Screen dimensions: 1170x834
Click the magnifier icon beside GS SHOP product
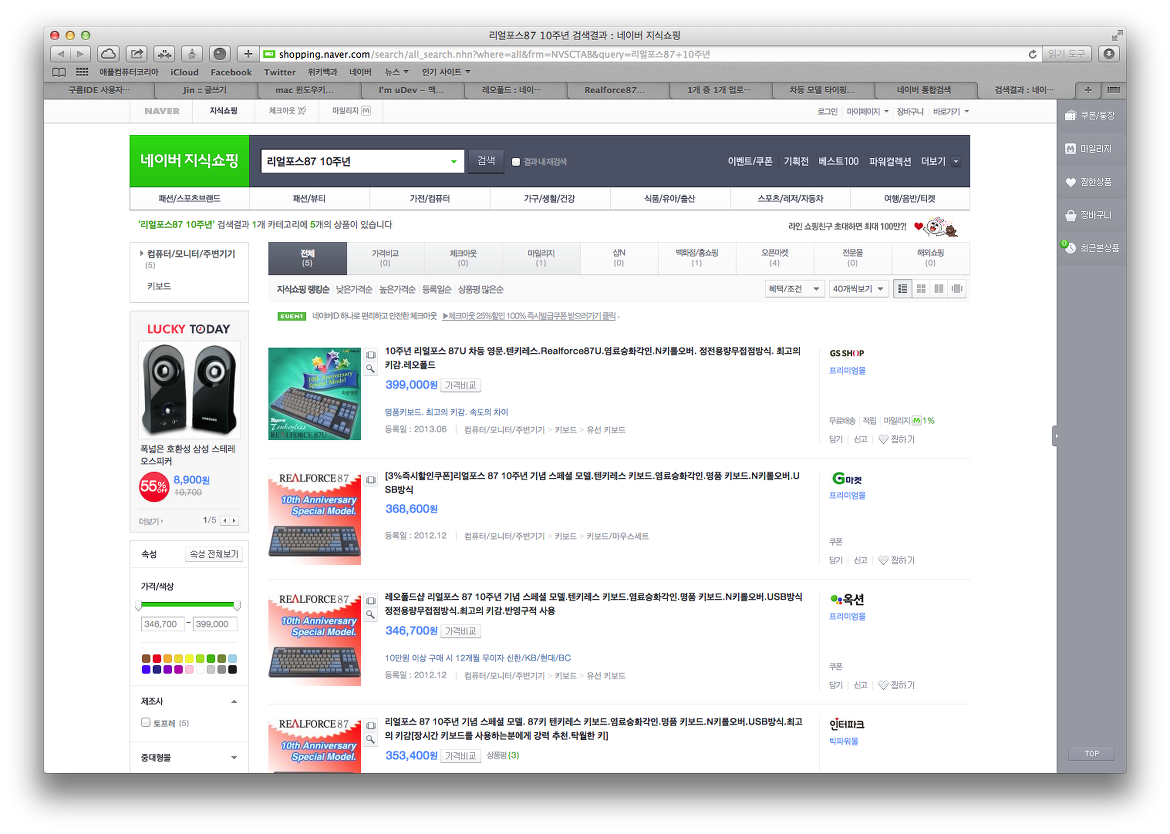click(371, 369)
